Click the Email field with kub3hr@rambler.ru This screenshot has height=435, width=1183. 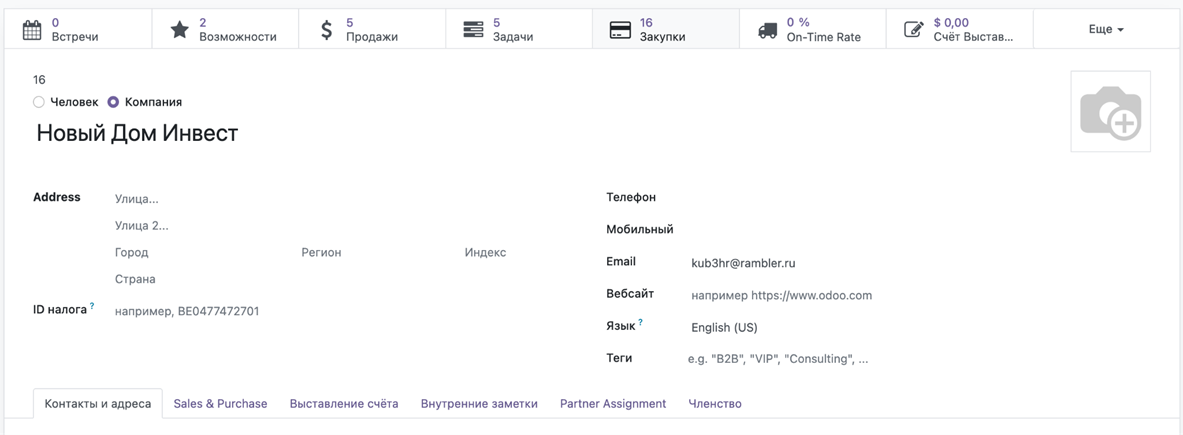click(800, 263)
